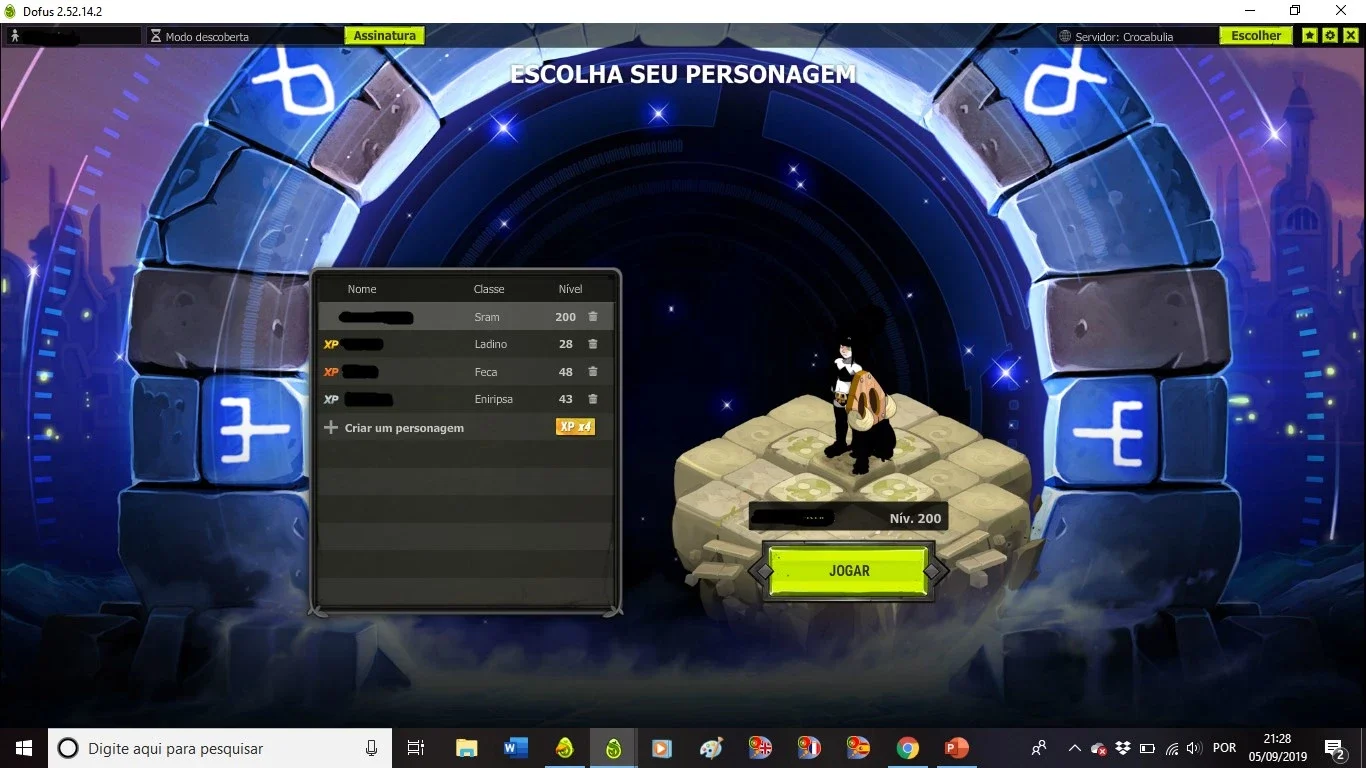Show hidden system tray icons
Image resolution: width=1366 pixels, height=768 pixels.
pyautogui.click(x=1075, y=748)
